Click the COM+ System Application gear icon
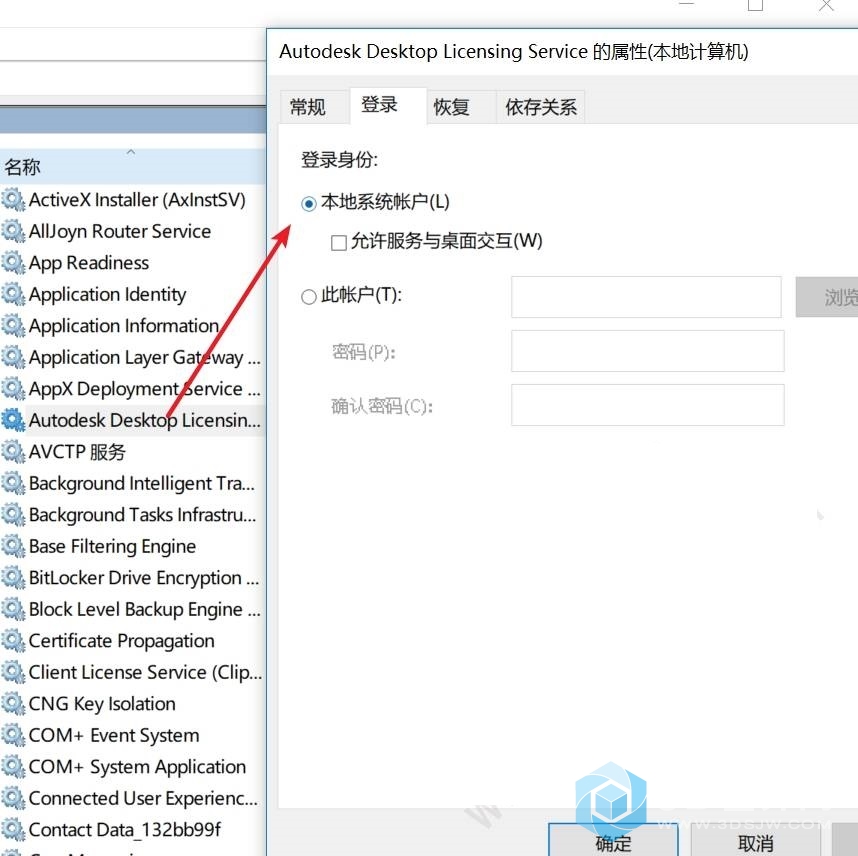Screen dimensions: 858x856 13,767
